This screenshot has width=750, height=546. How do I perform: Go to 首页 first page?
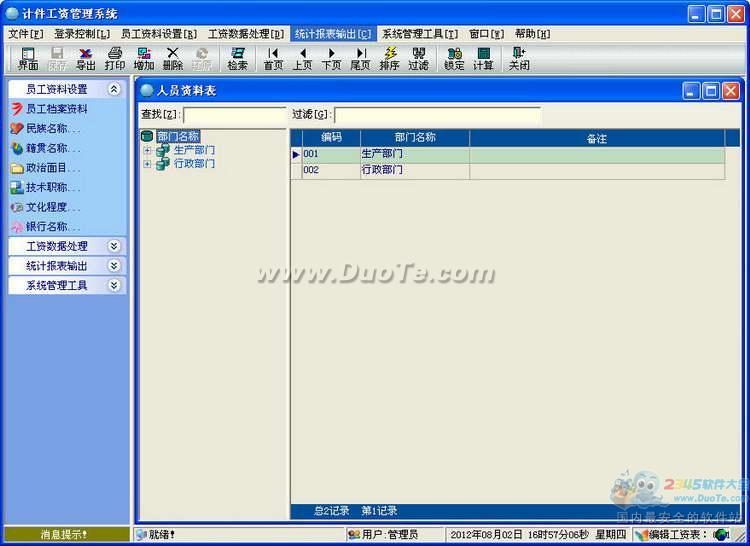pos(273,58)
